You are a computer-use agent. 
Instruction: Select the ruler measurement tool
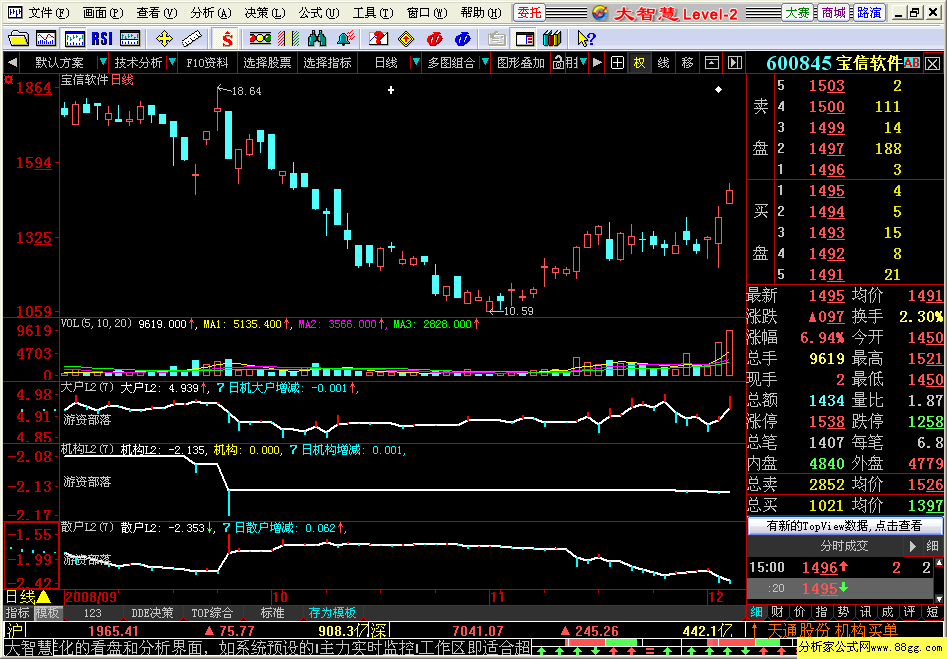192,39
